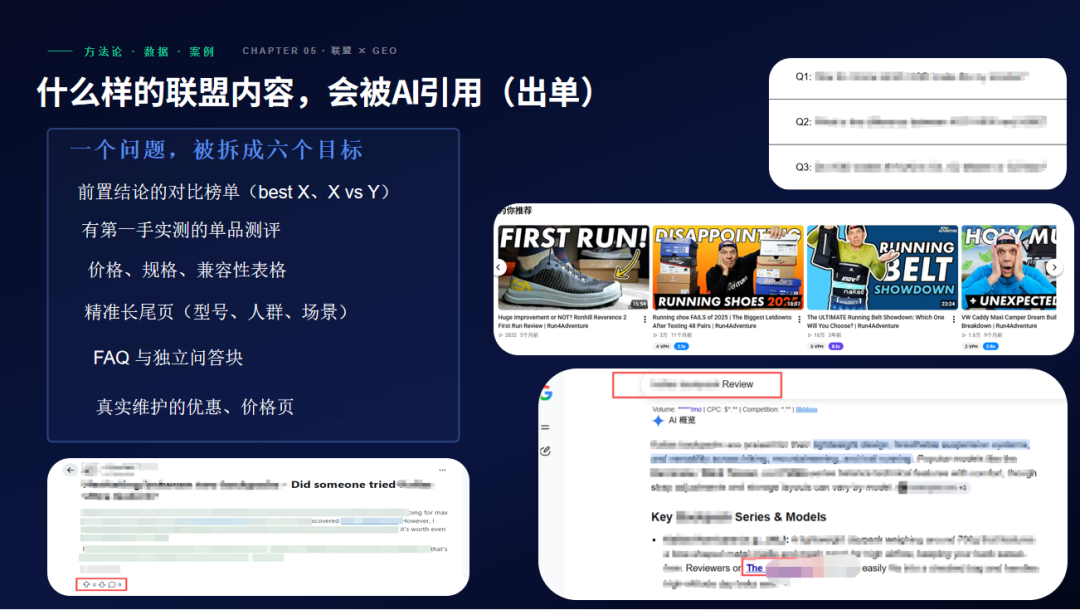Open menu dots for Ronhill Reverence video
The width and height of the screenshot is (1080, 610).
645,319
